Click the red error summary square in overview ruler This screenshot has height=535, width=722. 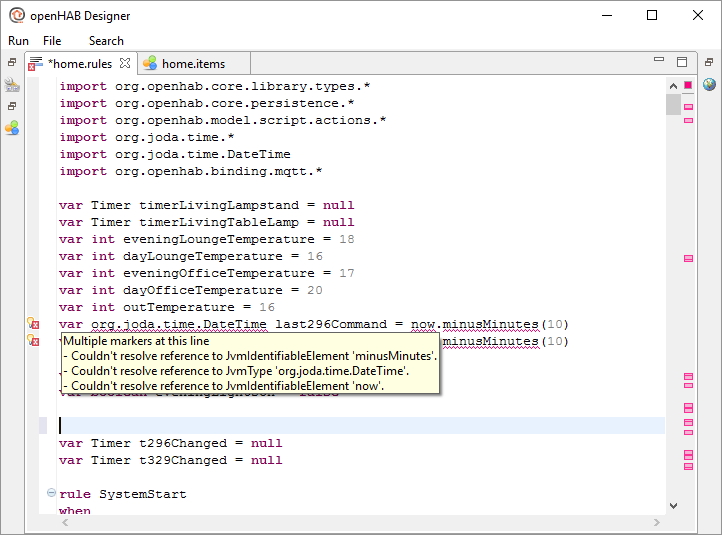688,85
